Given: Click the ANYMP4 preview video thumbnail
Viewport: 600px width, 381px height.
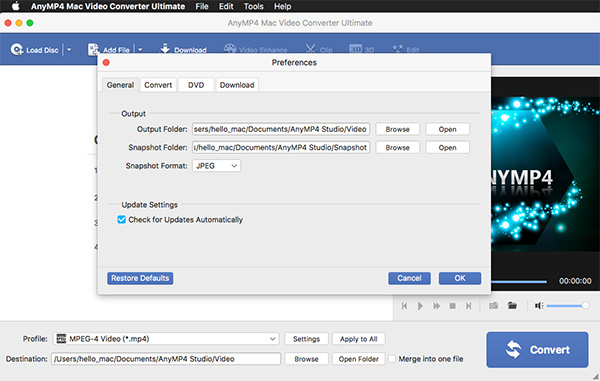Looking at the screenshot, I should (x=545, y=174).
